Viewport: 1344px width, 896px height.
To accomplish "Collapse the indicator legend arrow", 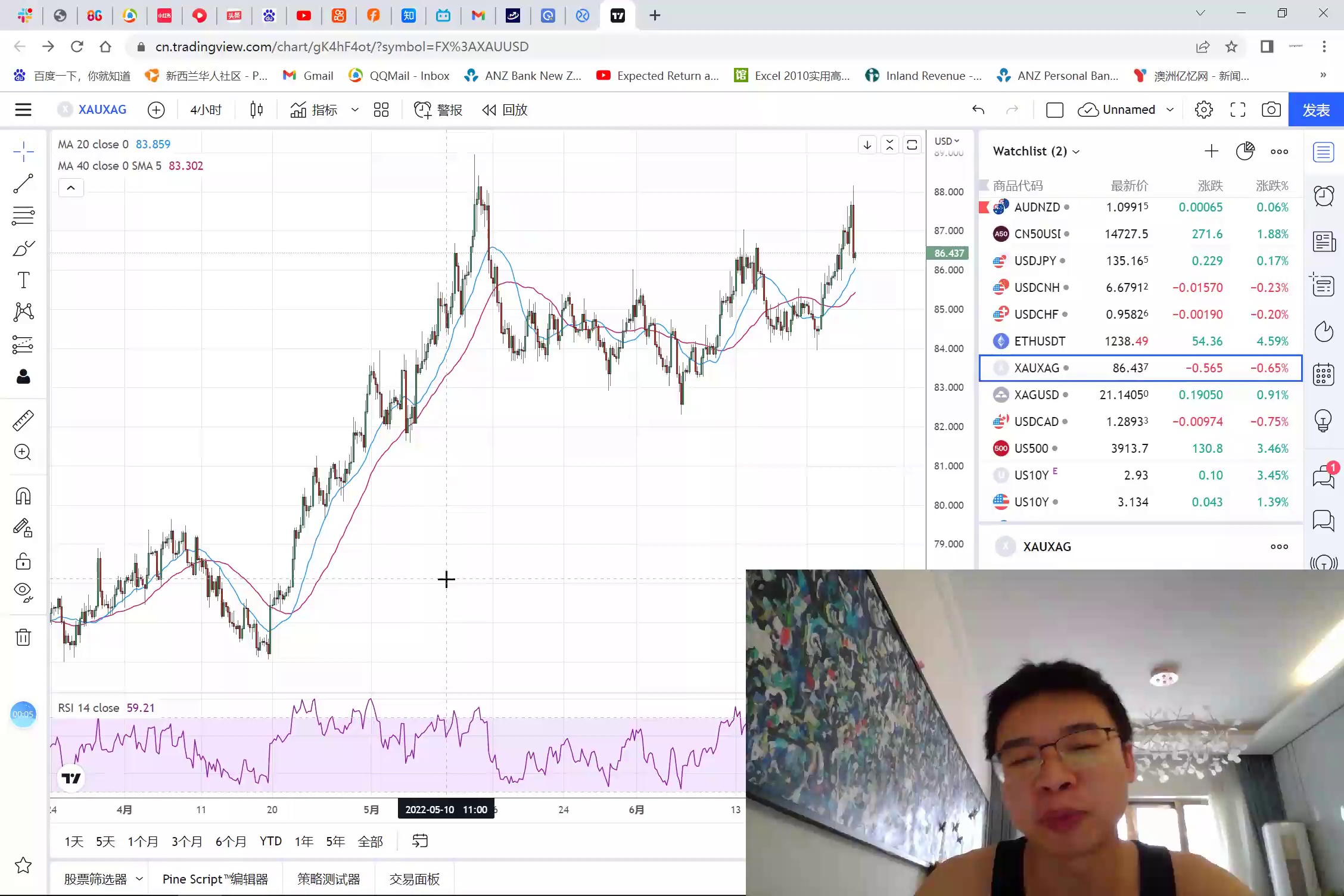I will point(71,188).
